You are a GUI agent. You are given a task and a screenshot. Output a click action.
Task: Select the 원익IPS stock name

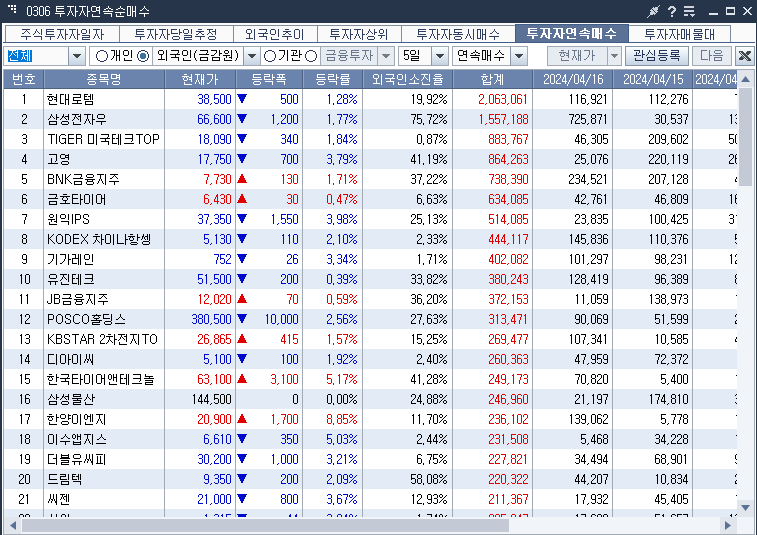[x=68, y=219]
